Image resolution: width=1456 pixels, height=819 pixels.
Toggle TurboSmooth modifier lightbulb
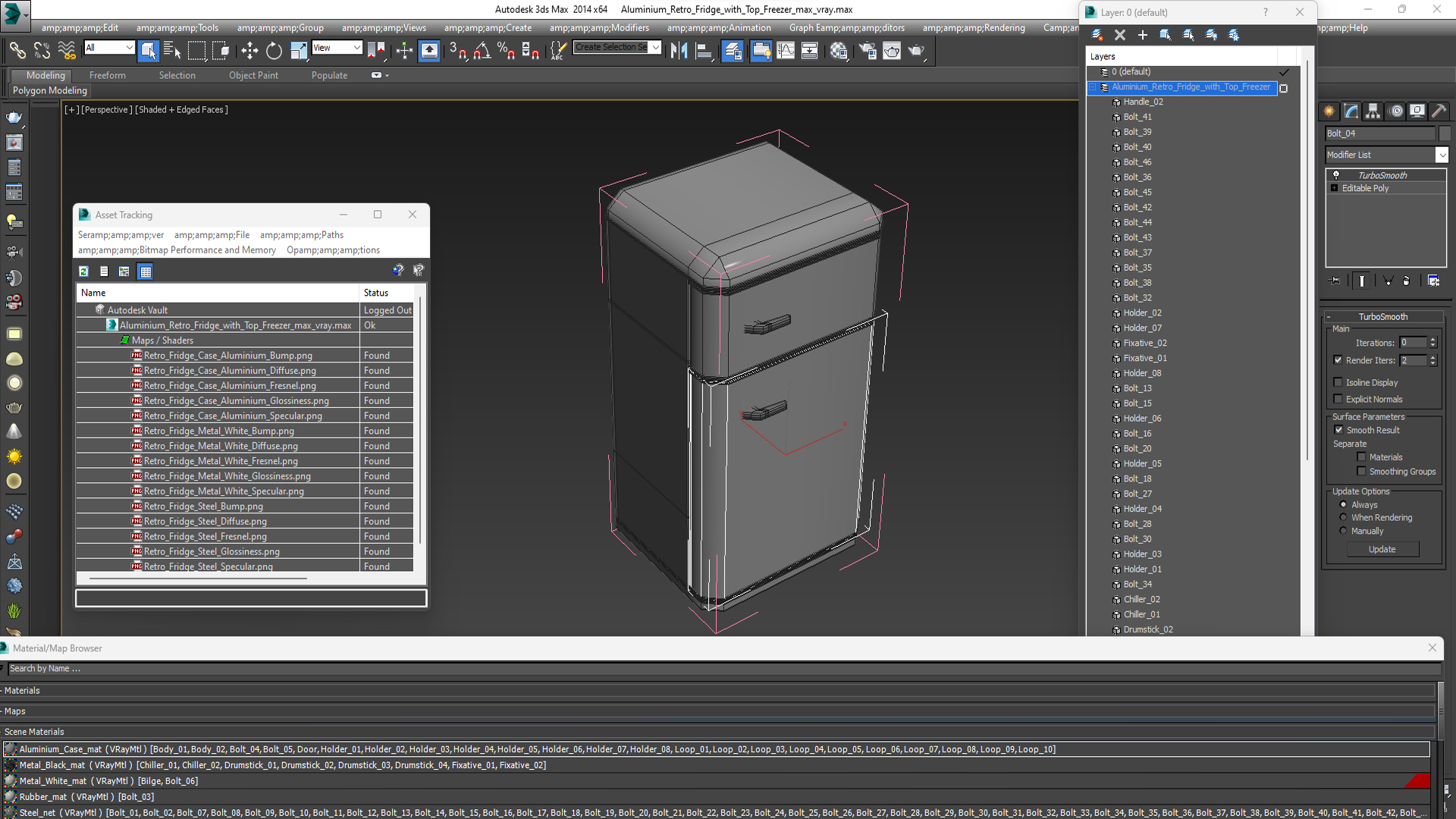1336,175
